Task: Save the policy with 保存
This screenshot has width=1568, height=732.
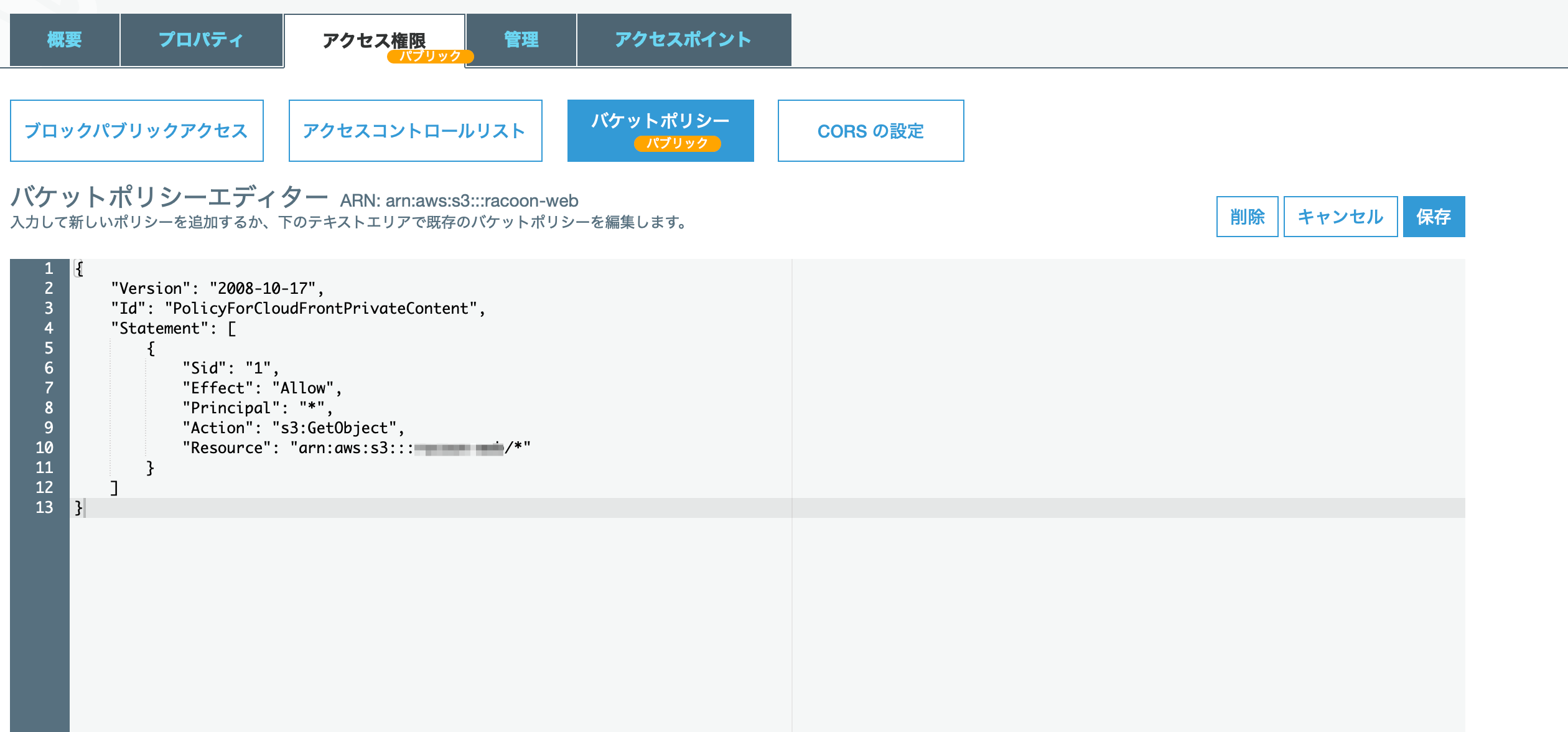Action: pyautogui.click(x=1433, y=217)
